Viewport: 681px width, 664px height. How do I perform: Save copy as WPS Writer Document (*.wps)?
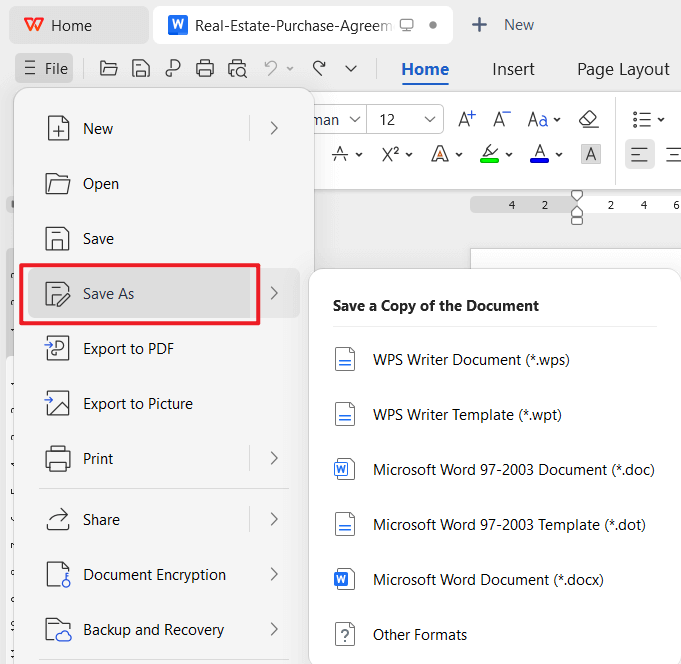(495, 360)
